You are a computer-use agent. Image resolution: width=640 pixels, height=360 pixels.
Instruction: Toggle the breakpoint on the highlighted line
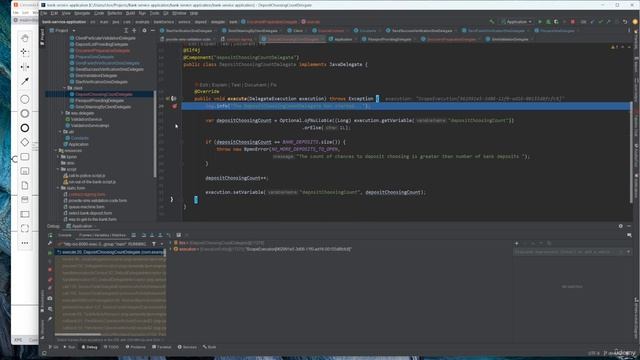[x=174, y=106]
